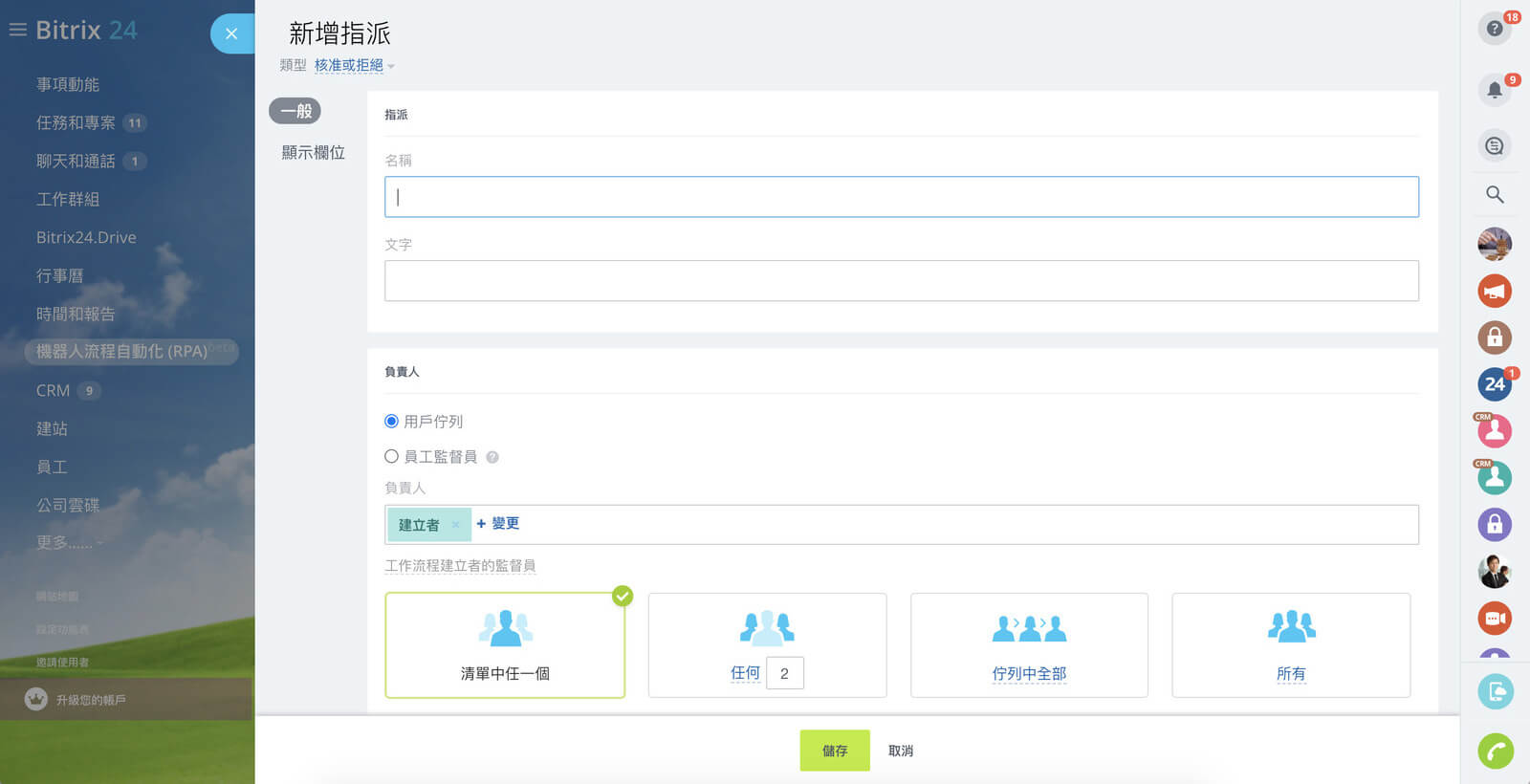
Task: Open the blue Bitrix24 round icon
Action: click(1495, 384)
